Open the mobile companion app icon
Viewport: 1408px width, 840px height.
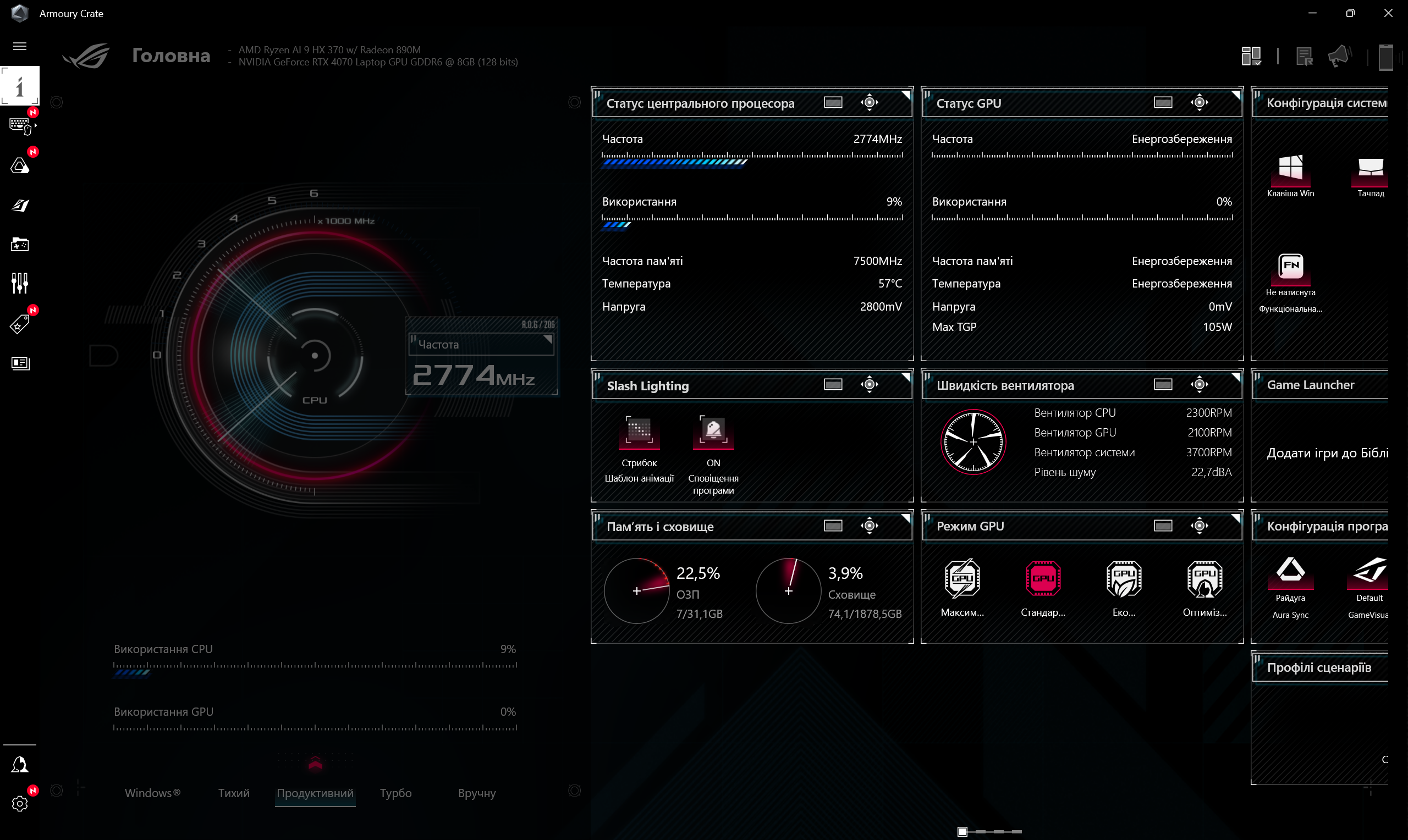1386,56
